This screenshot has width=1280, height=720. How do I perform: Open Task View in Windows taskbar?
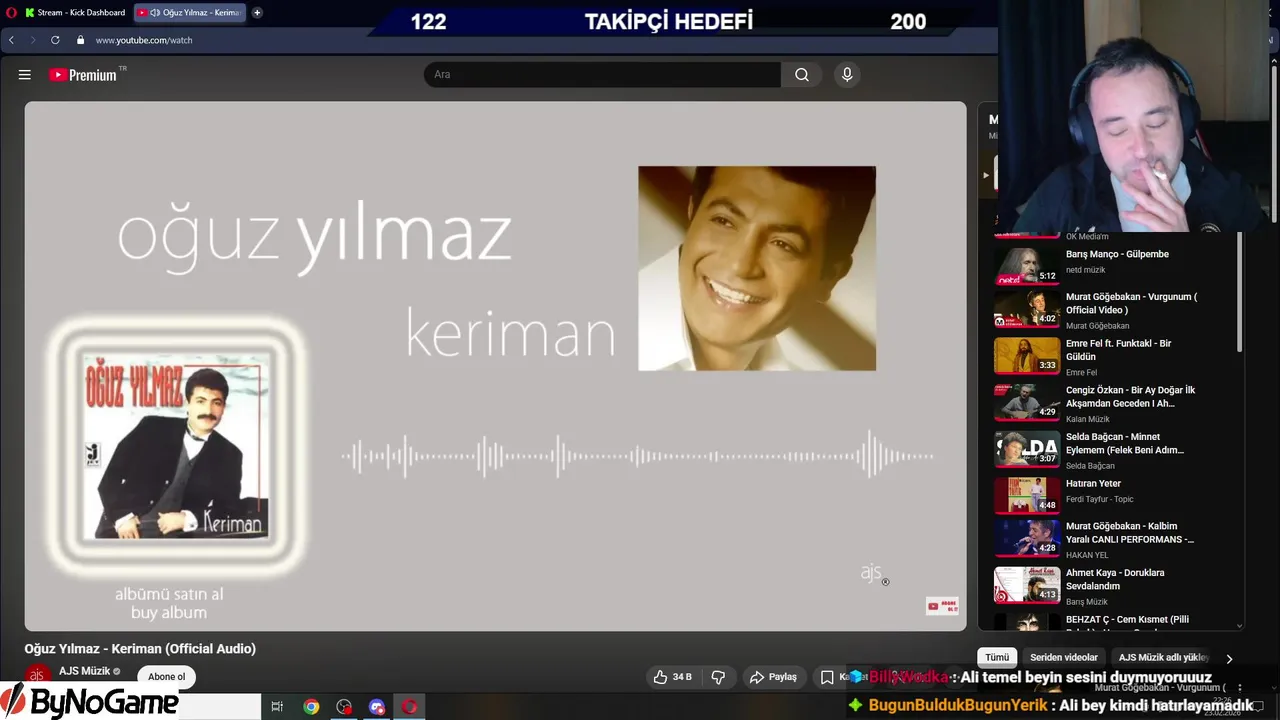(x=277, y=707)
